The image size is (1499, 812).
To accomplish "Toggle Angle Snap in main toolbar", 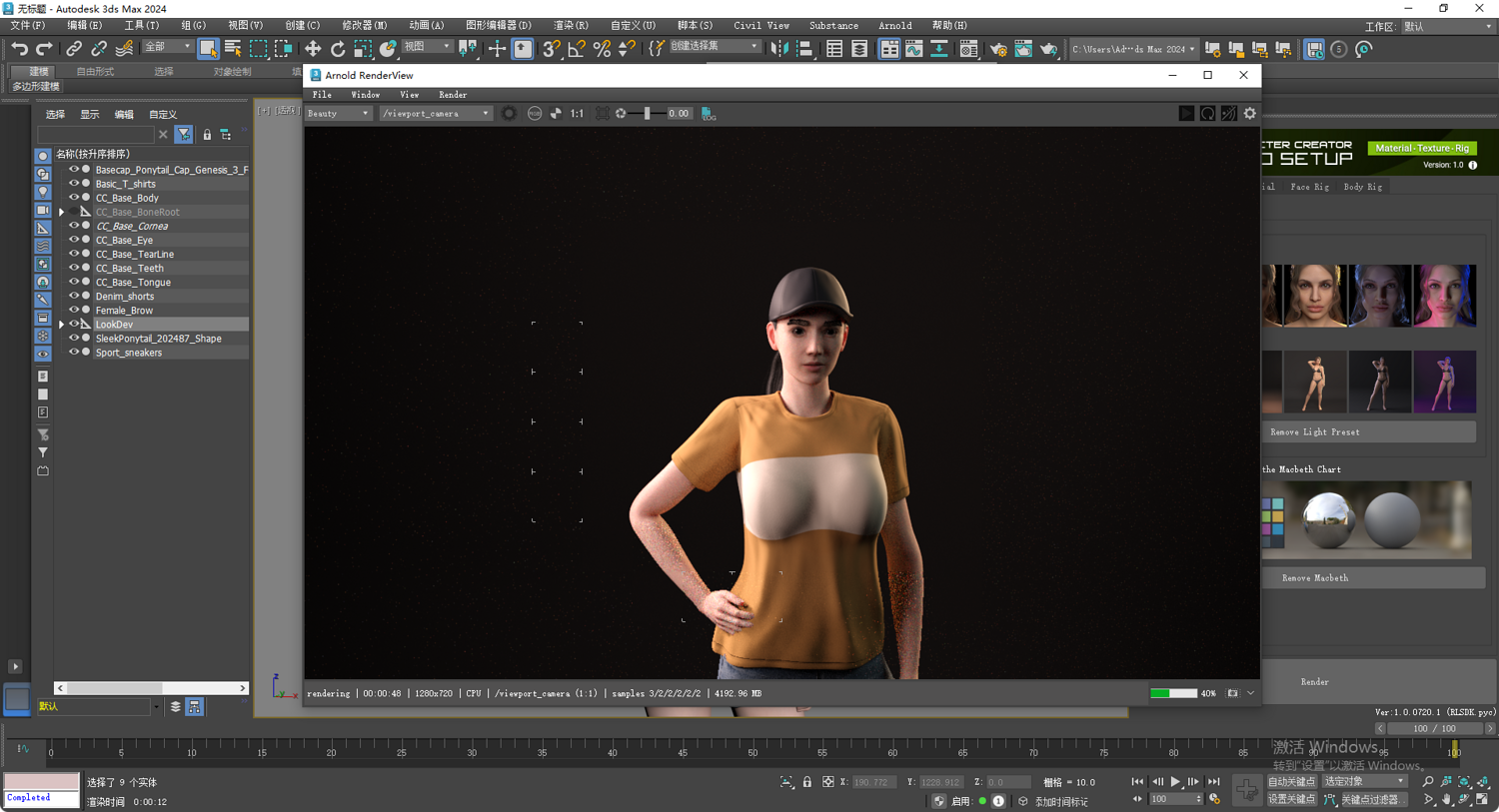I will coord(577,49).
